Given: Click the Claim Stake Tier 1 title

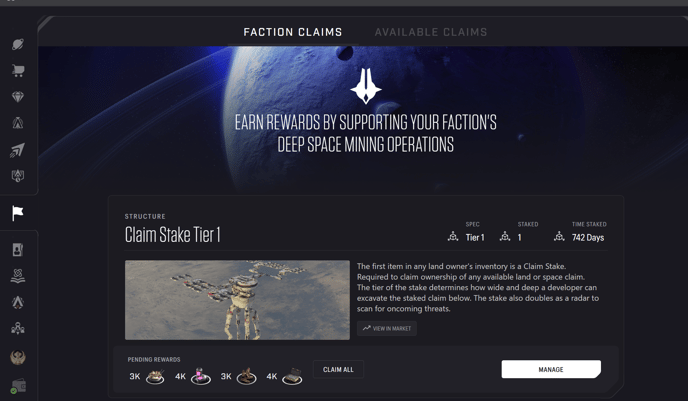Looking at the screenshot, I should click(x=172, y=235).
